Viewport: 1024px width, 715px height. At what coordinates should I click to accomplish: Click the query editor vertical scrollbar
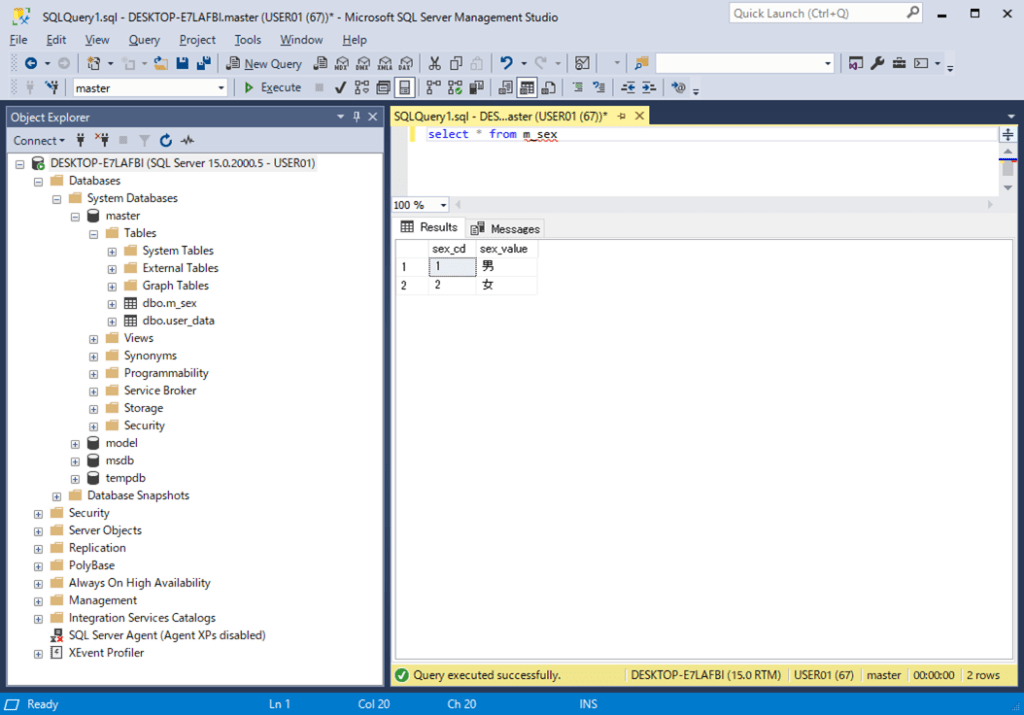[1008, 165]
